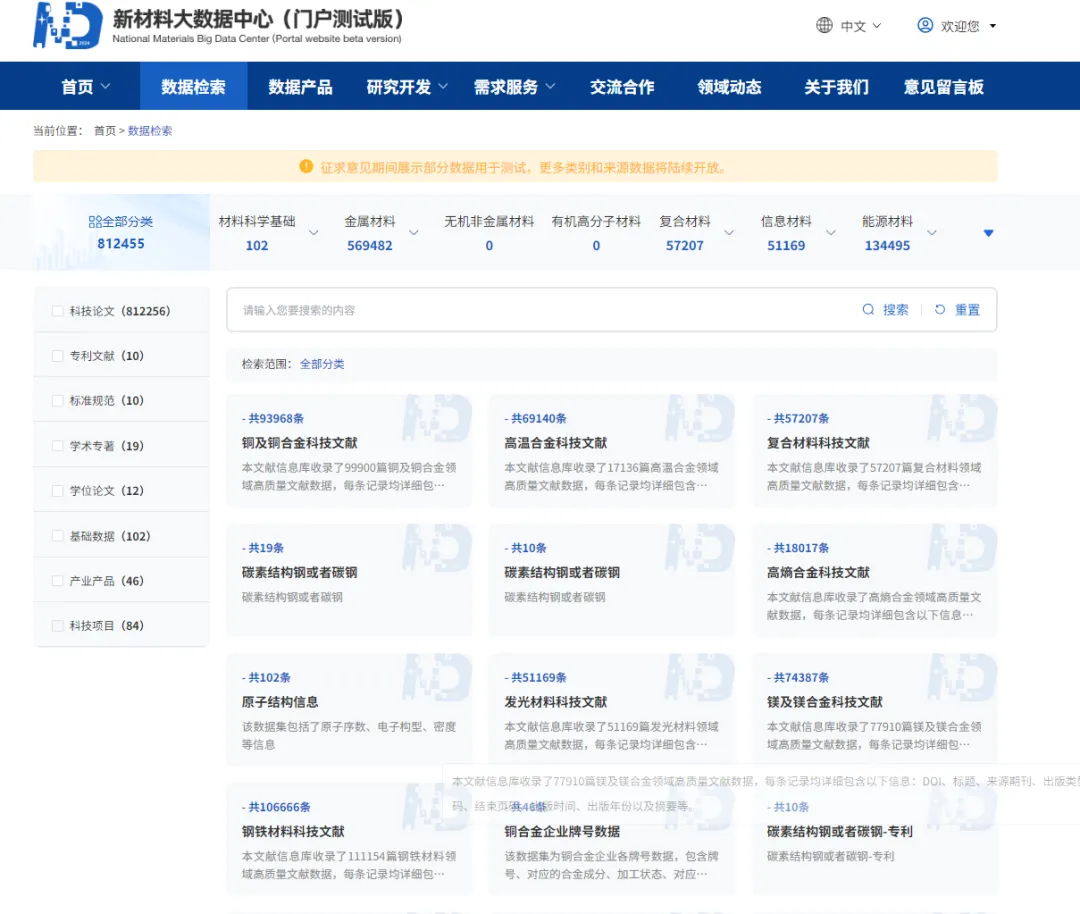Expand the 复合材料 category chevron
The image size is (1080, 914).
click(x=729, y=233)
